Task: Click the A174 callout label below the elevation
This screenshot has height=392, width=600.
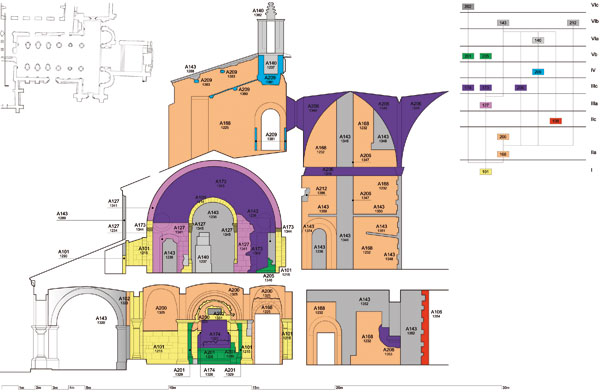Action: pyautogui.click(x=209, y=372)
